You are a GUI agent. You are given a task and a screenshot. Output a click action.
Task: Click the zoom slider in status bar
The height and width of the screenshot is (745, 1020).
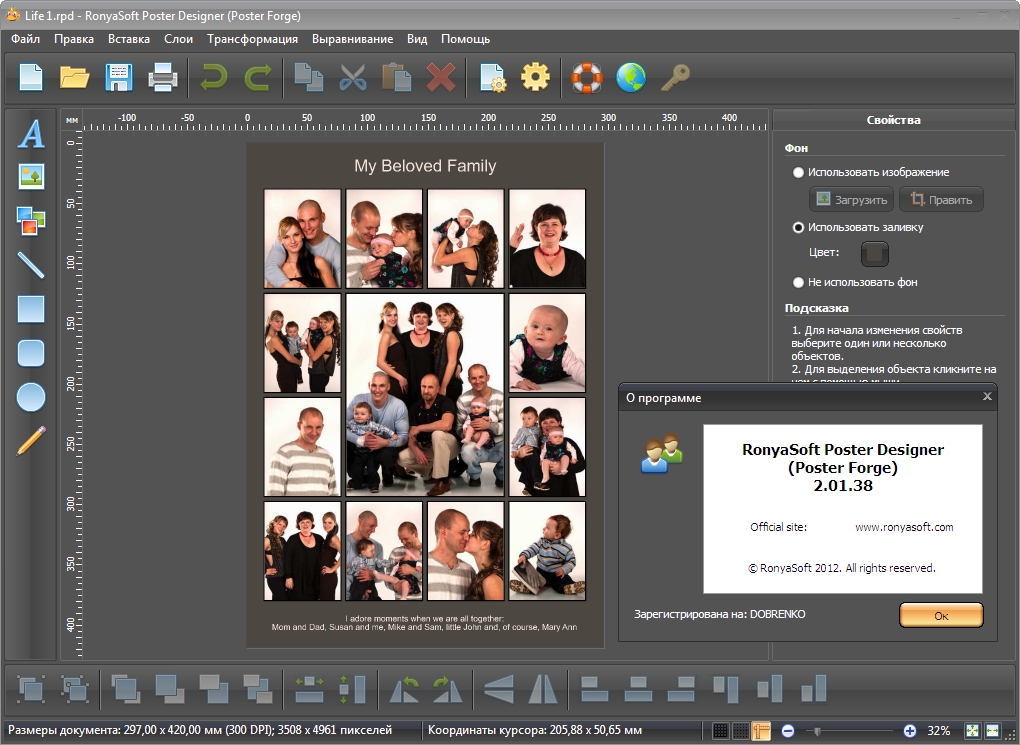(818, 731)
